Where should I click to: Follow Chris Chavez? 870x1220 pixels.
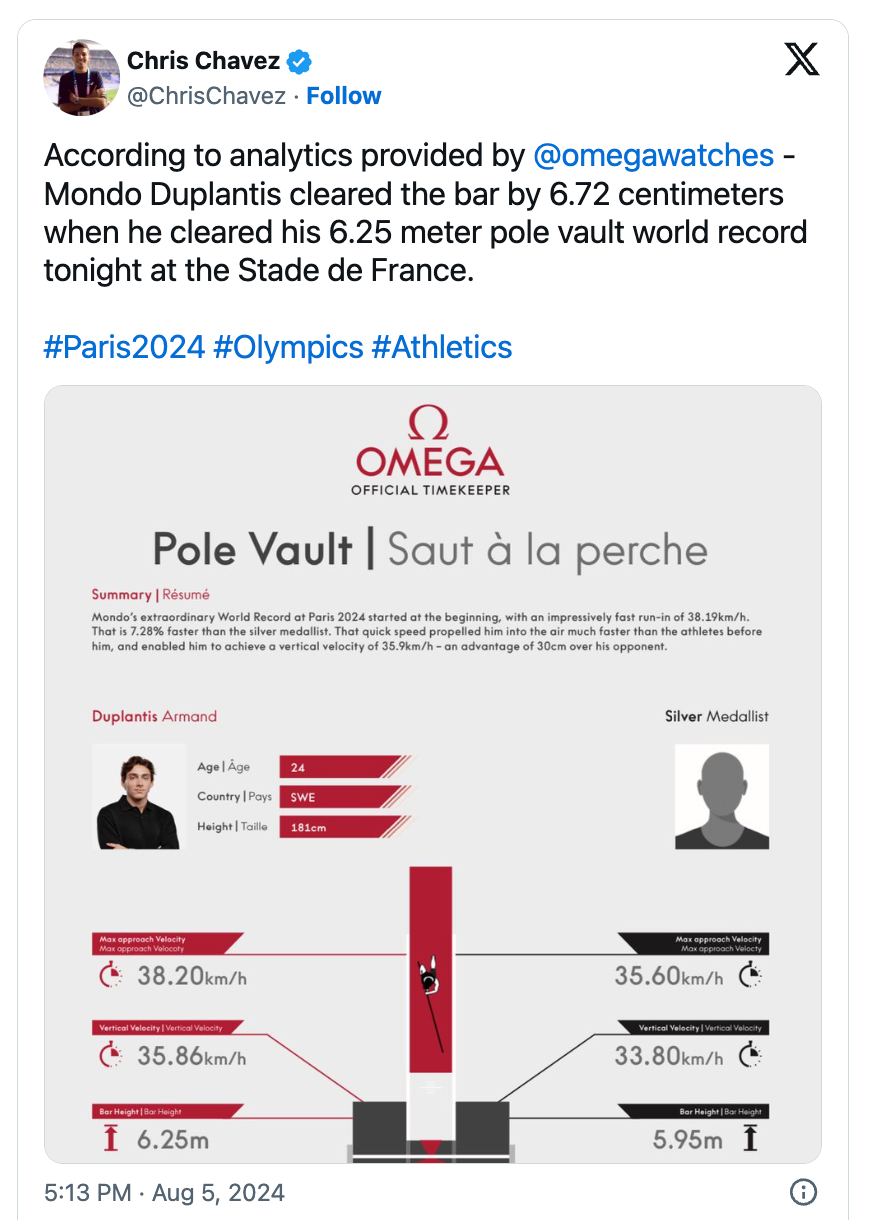tap(343, 96)
